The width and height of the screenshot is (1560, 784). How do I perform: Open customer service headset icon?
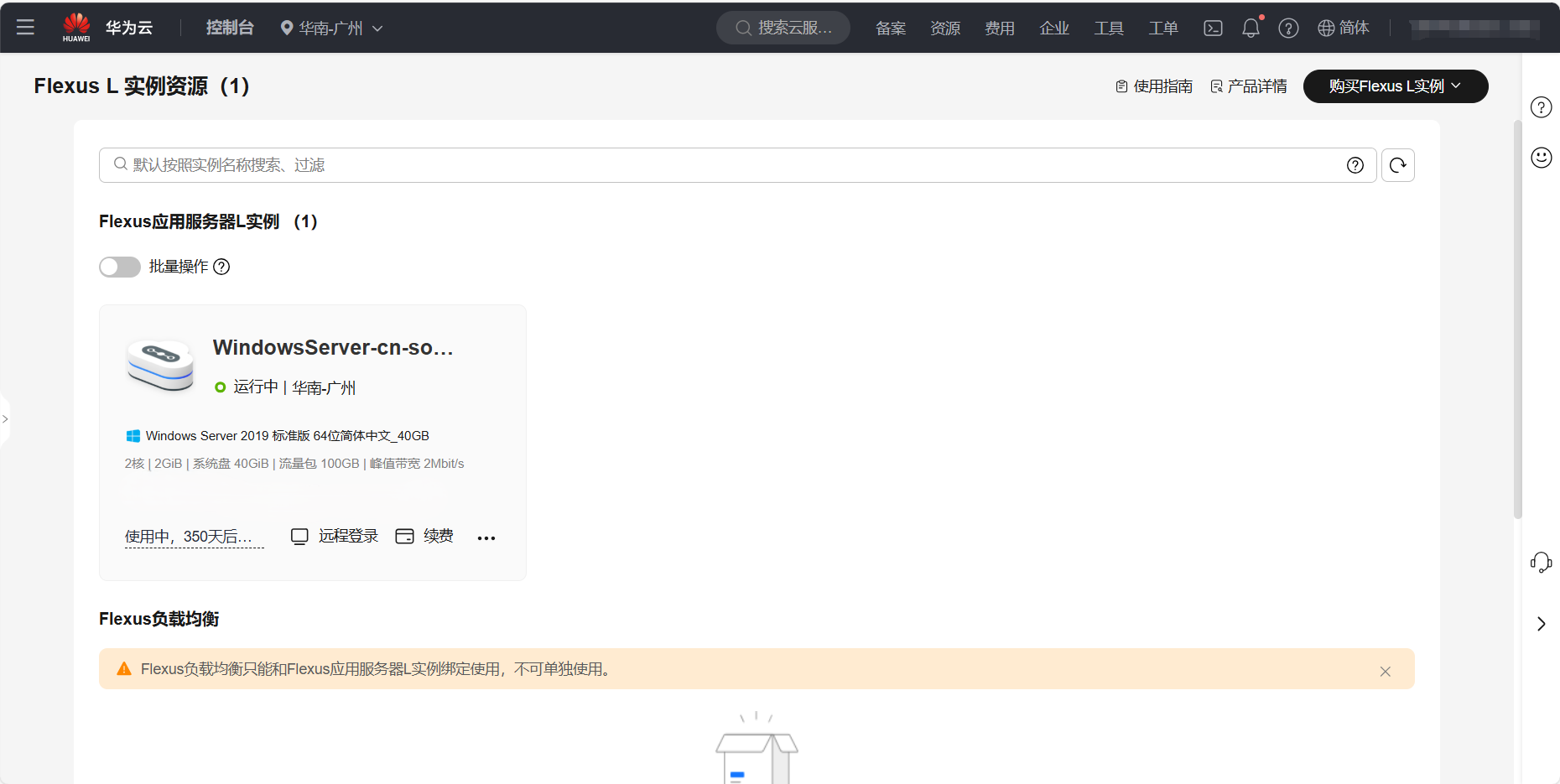[1541, 562]
